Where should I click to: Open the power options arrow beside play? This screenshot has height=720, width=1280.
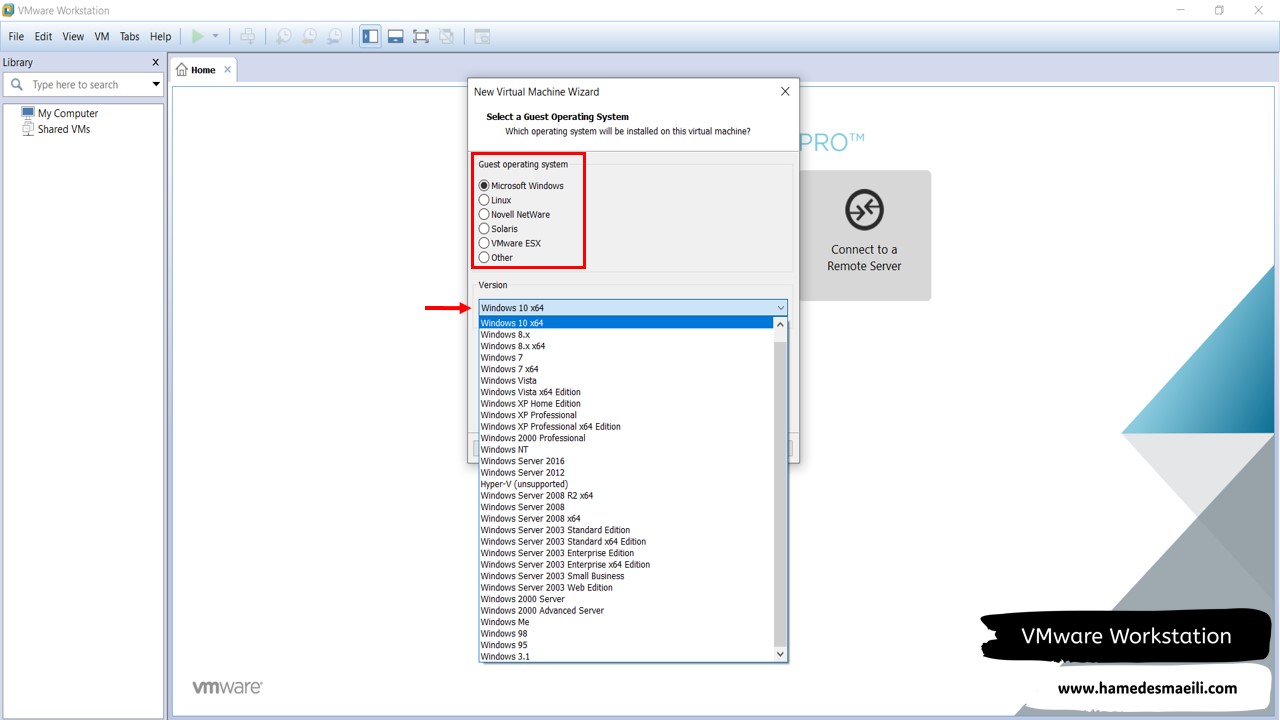(x=215, y=36)
